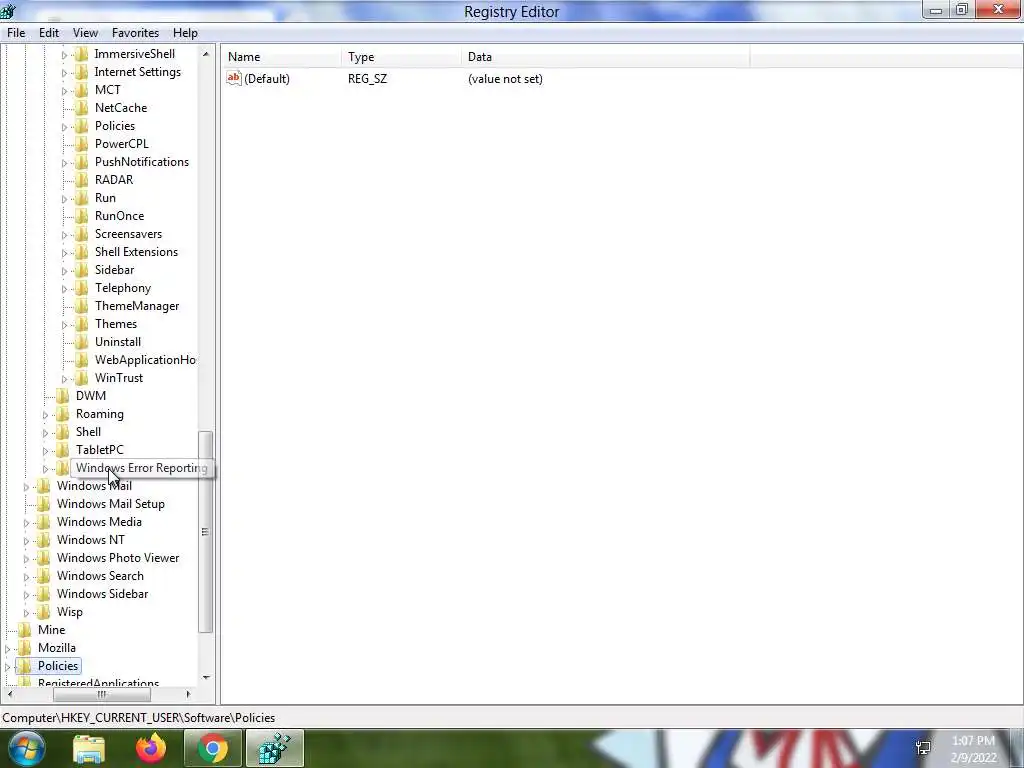Click the network tray icon
Viewport: 1024px width, 768px height.
(x=923, y=748)
